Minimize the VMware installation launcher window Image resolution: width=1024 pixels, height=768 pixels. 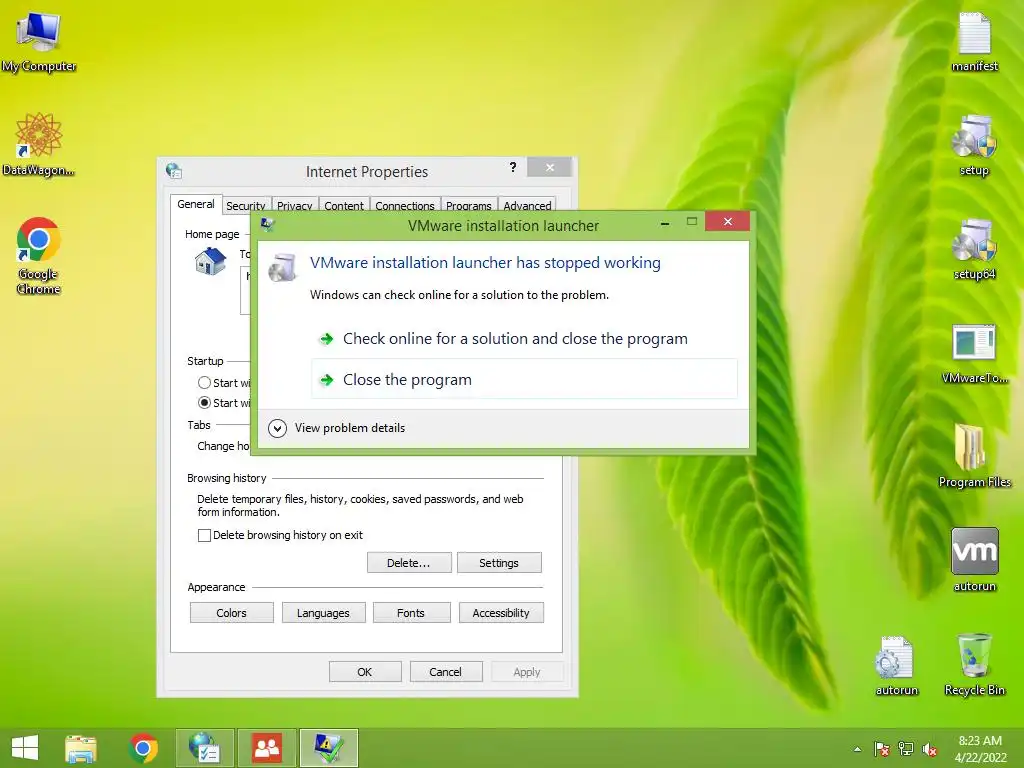(665, 223)
